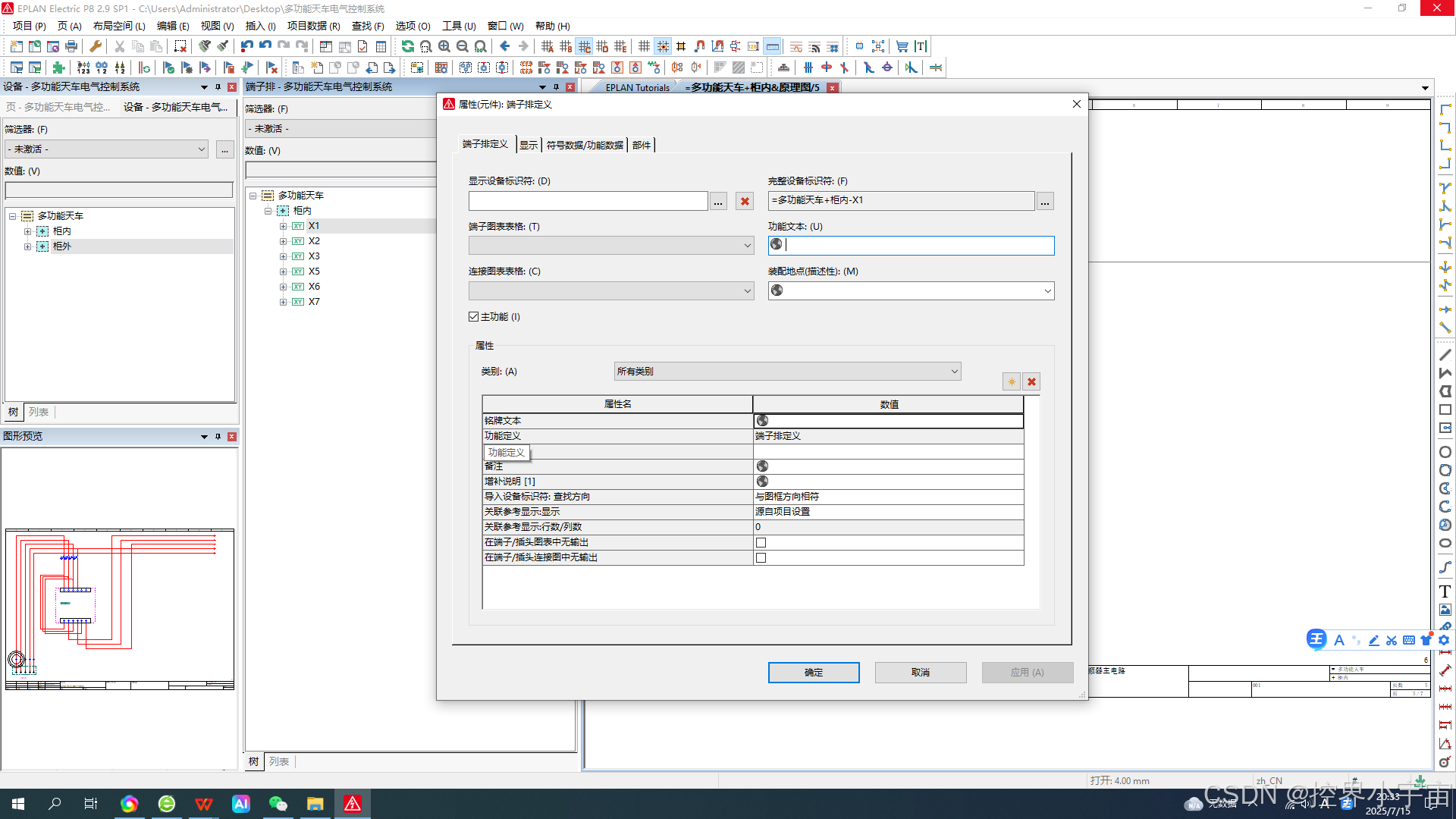Image resolution: width=1456 pixels, height=819 pixels.
Task: Toggle the pin on the 端子排 navigator panel
Action: (556, 87)
